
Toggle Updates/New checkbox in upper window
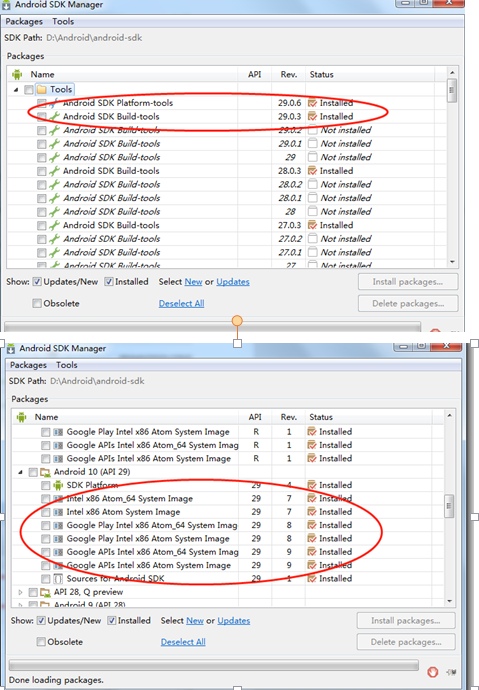tap(37, 282)
